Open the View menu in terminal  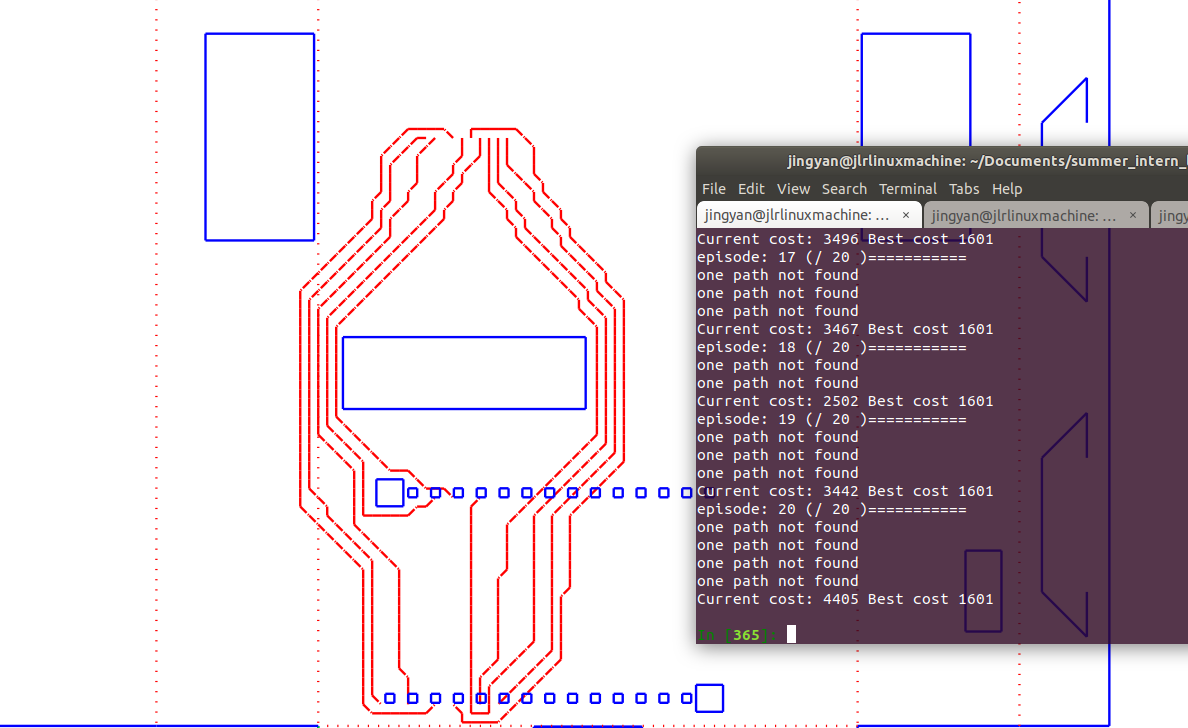coord(793,189)
